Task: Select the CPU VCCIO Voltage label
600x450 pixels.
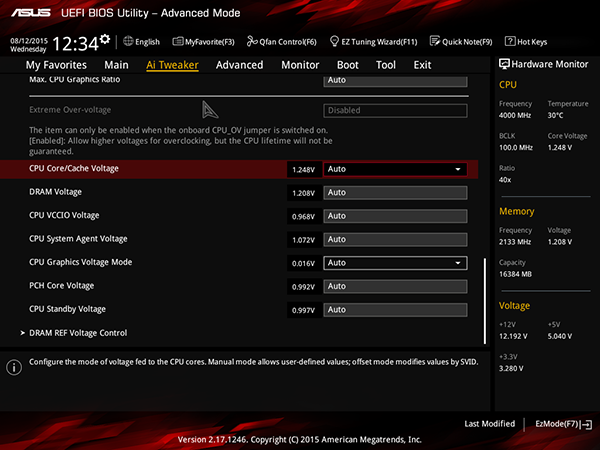Action: [x=64, y=215]
